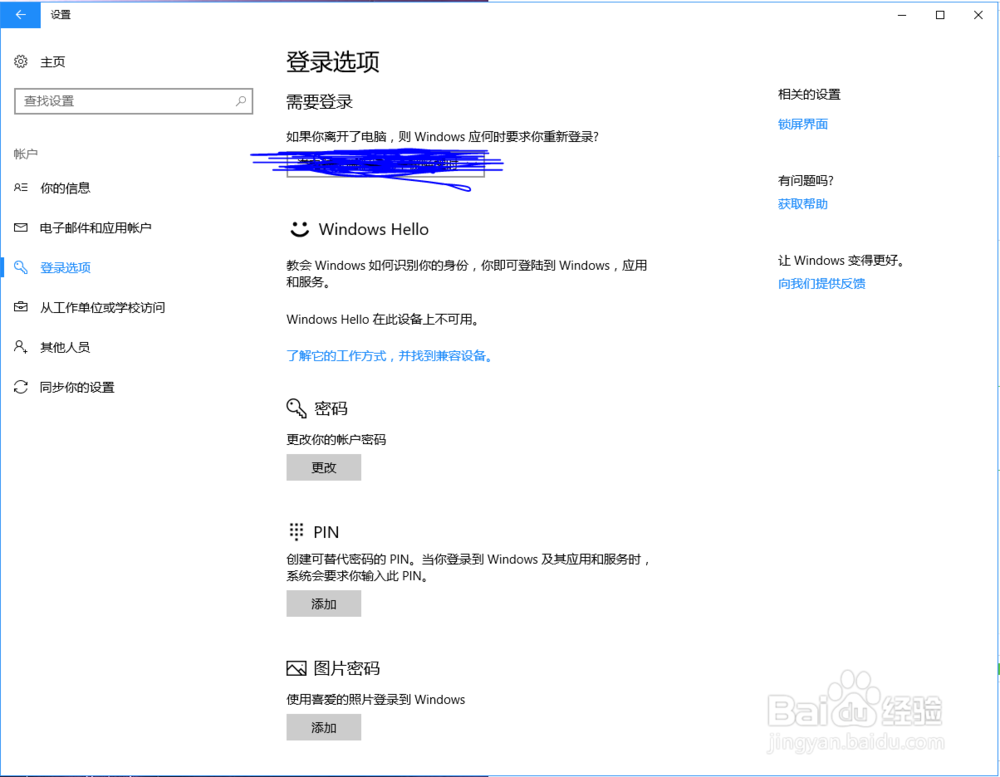Click the PIN keypad dots icon
1000x777 pixels.
point(297,531)
